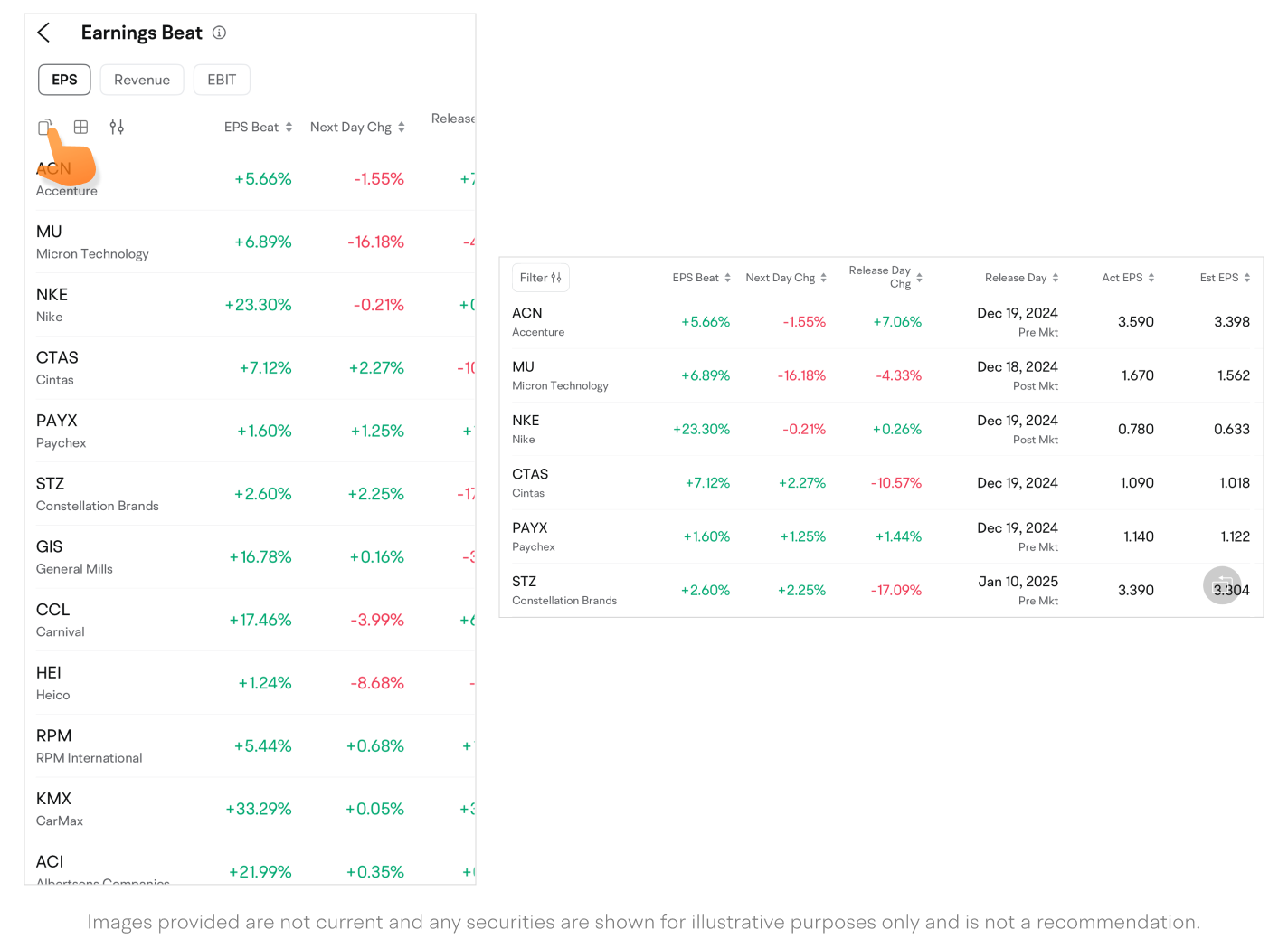Select the EPS tab
The width and height of the screenshot is (1288, 949).
64,80
